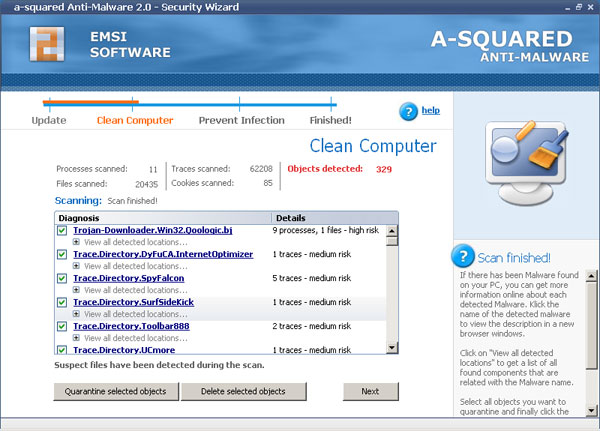600x431 pixels.
Task: Expand detected locations under Toolbar888
Action: (x=76, y=338)
